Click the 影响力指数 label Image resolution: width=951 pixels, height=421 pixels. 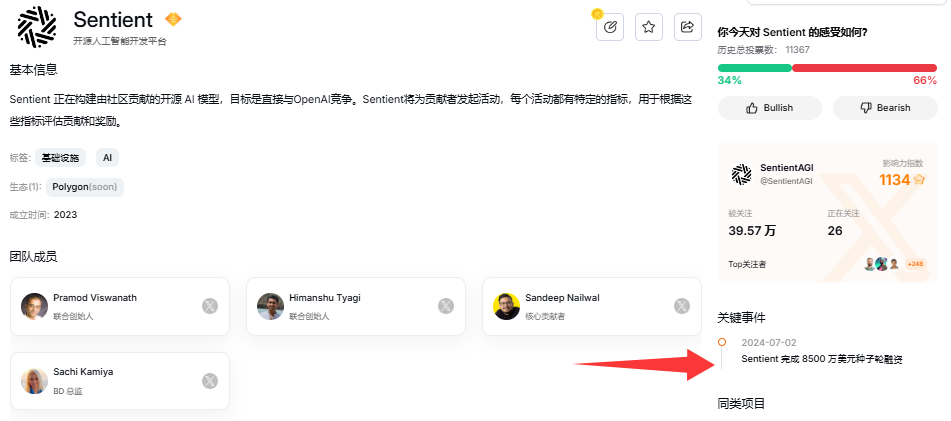[x=902, y=163]
